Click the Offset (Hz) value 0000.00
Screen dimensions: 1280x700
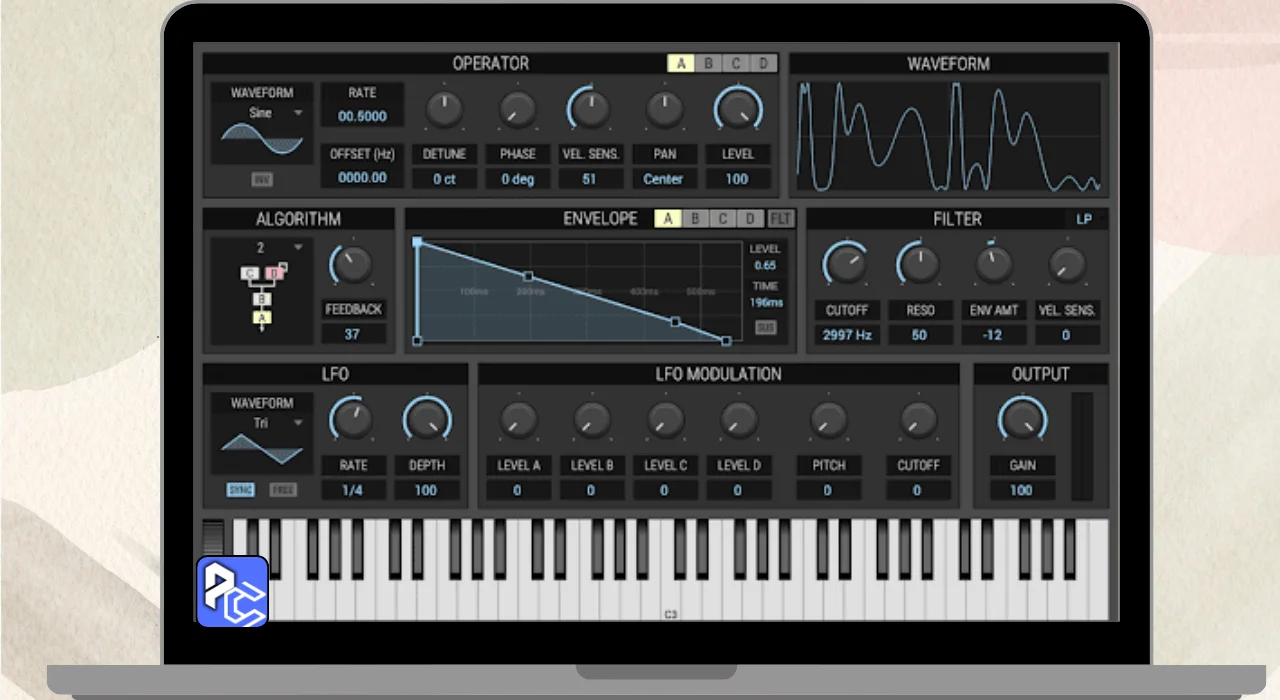pyautogui.click(x=362, y=177)
